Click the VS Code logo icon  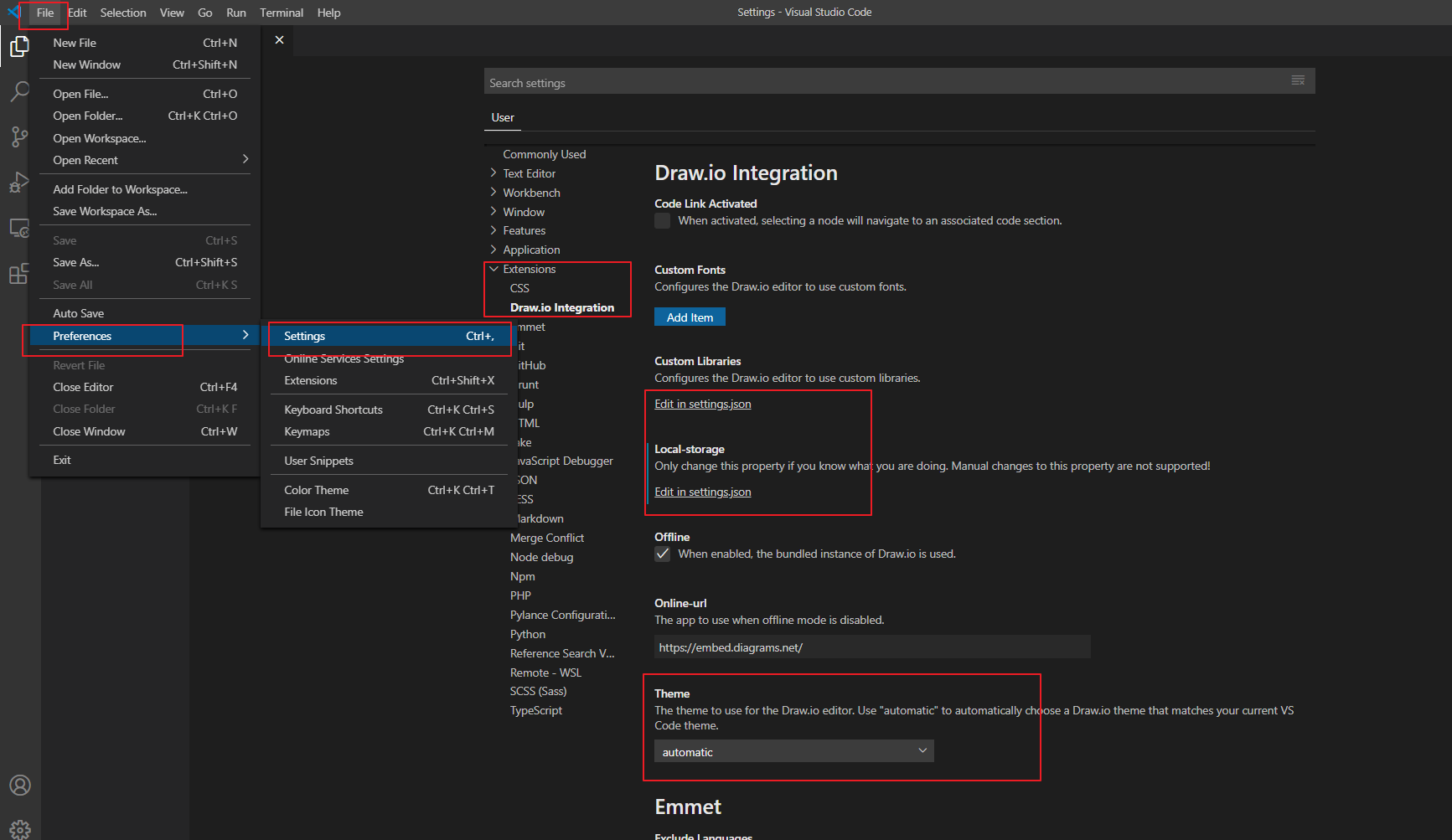[14, 13]
